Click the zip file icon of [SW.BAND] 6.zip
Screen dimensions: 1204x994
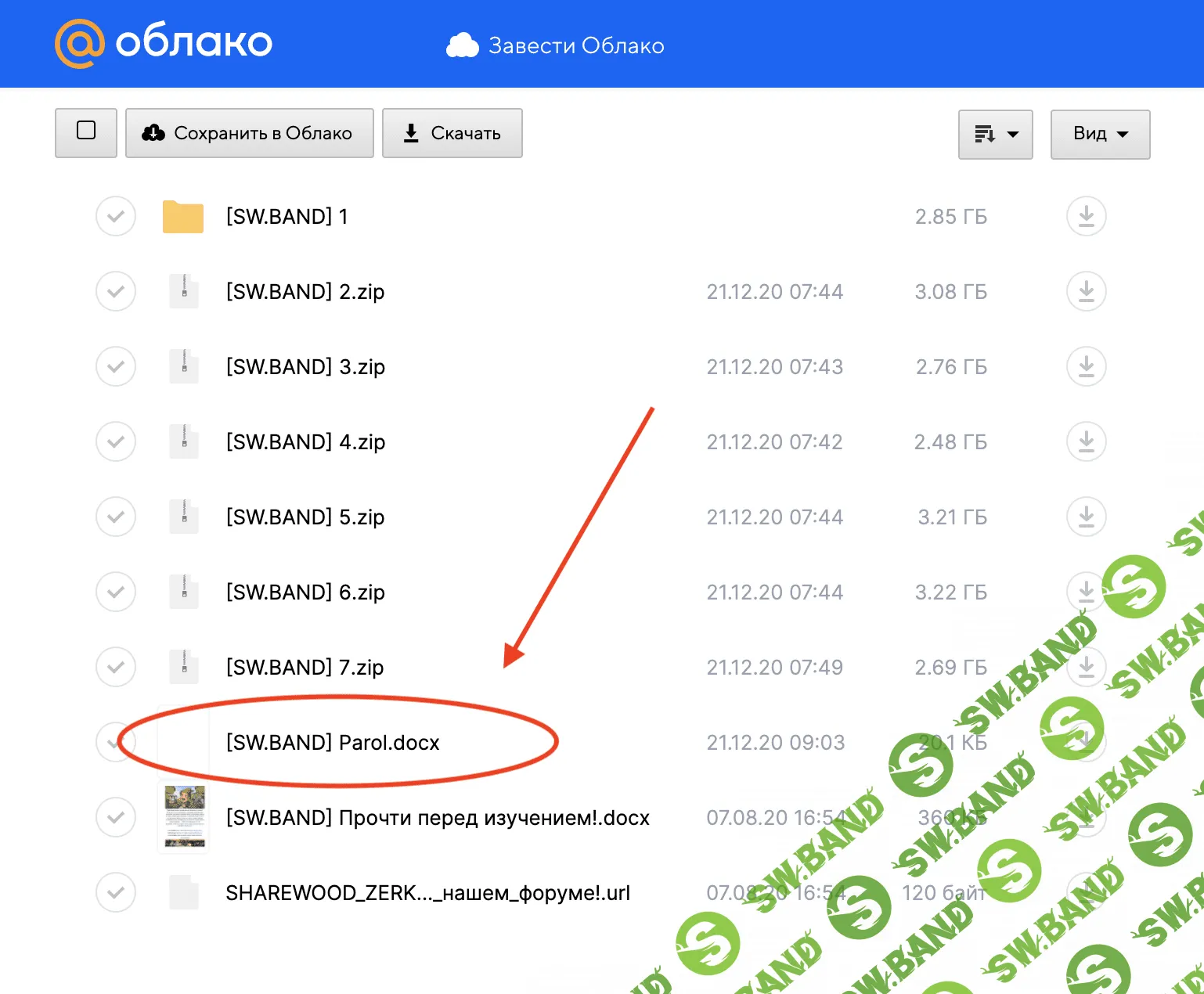click(x=184, y=592)
